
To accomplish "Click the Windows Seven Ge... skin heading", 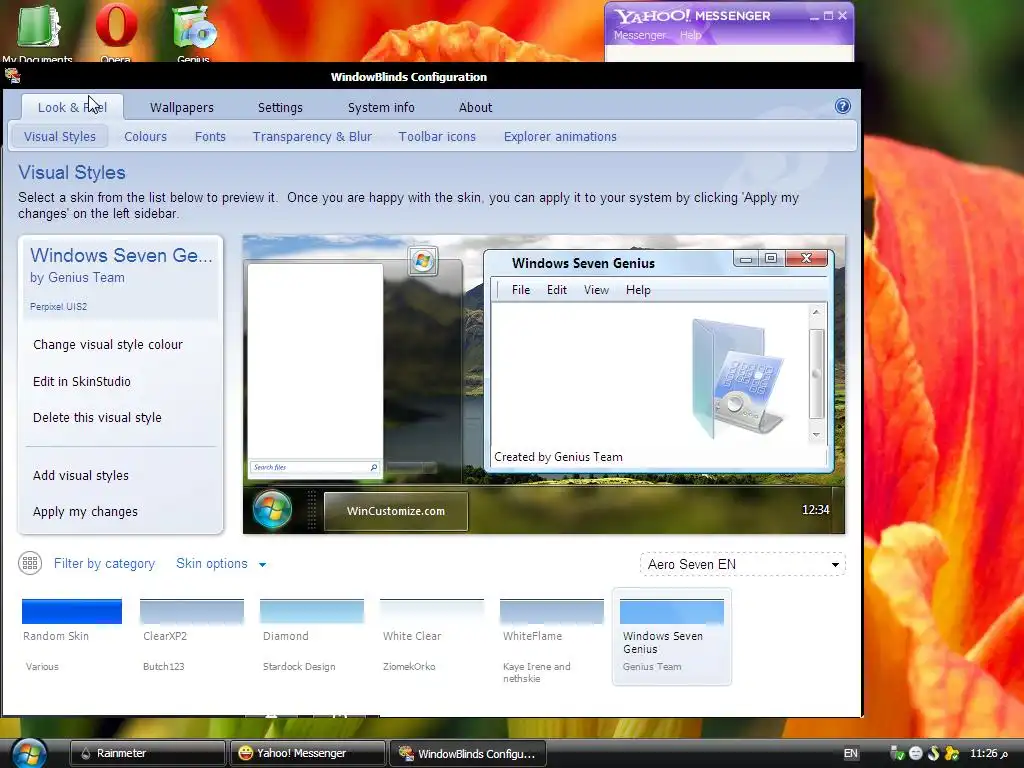I will (x=121, y=255).
